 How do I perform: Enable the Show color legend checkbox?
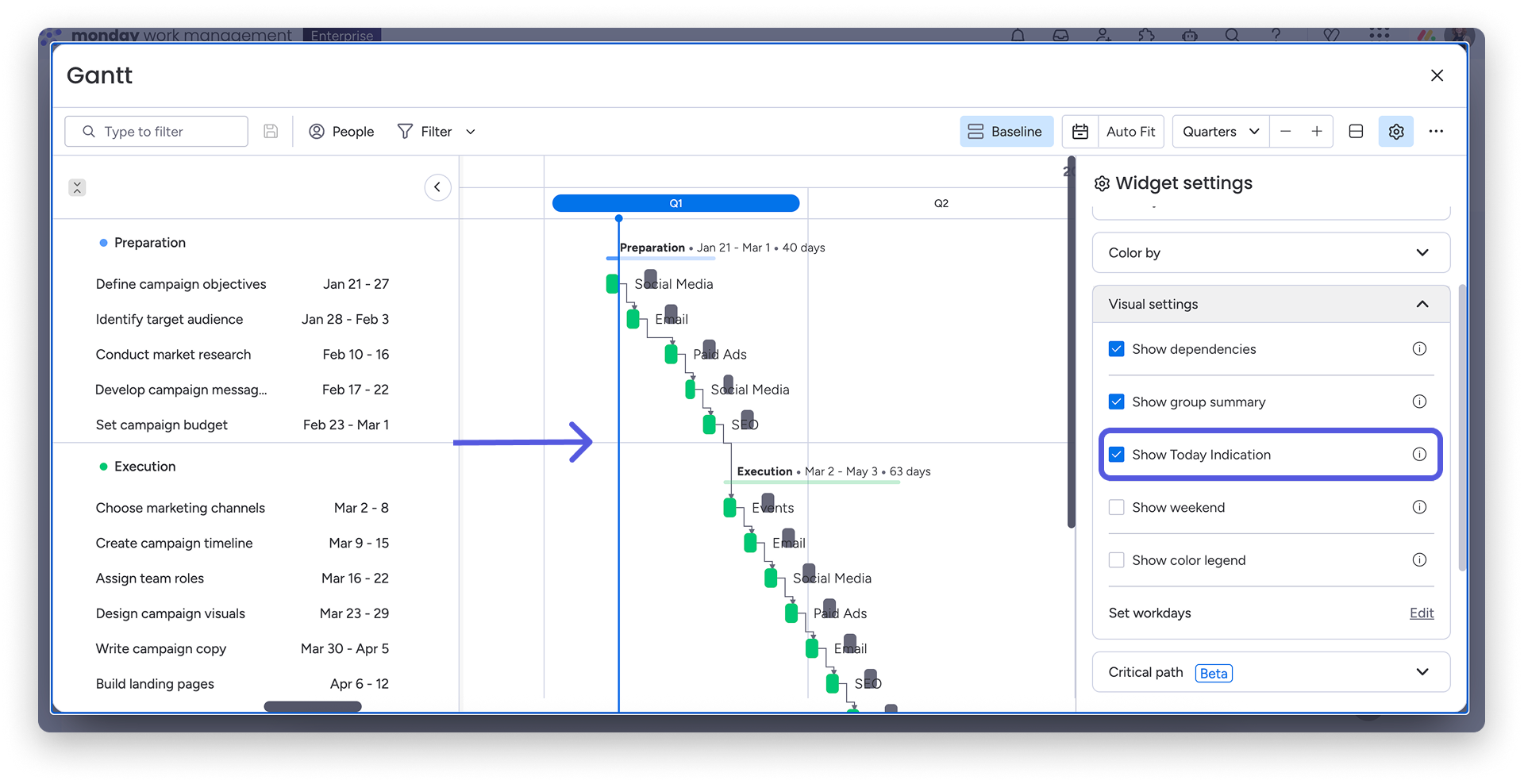tap(1117, 560)
